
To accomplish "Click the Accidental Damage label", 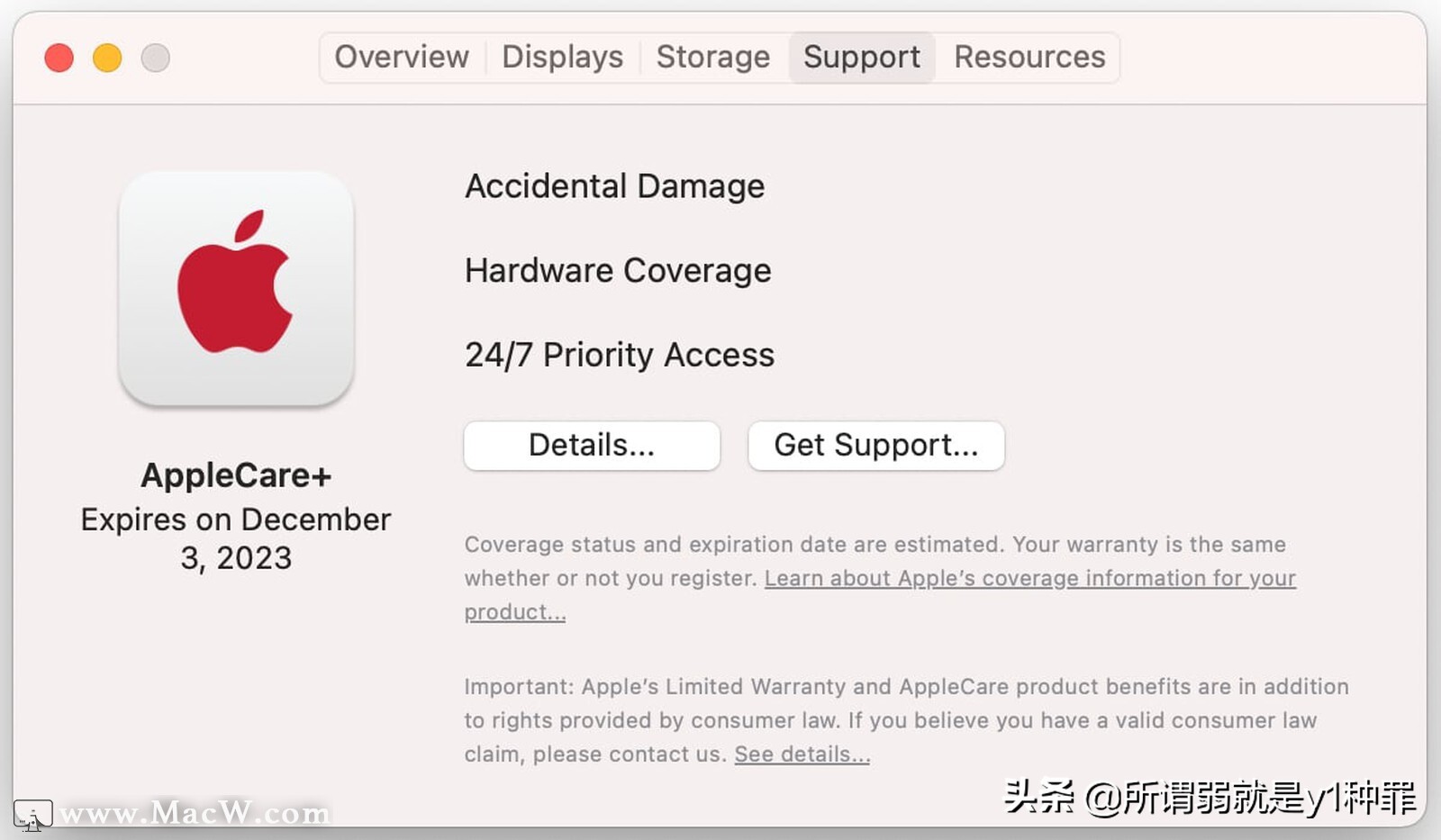I will 614,186.
